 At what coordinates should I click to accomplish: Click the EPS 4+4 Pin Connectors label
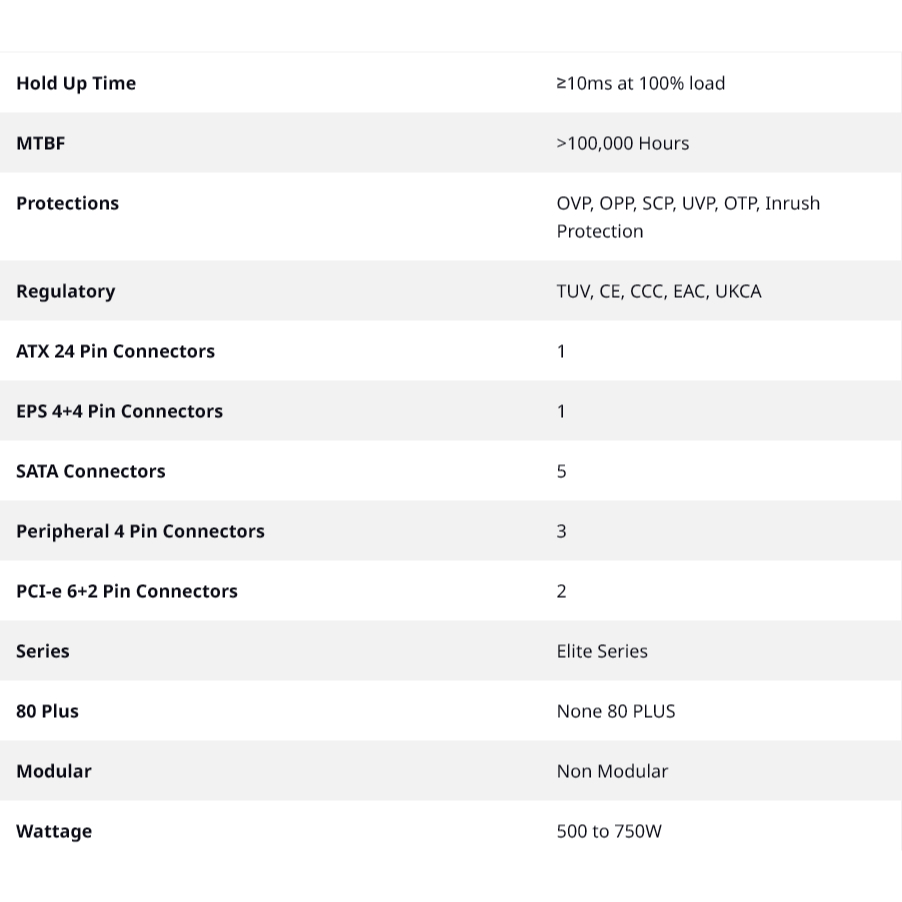click(x=119, y=411)
